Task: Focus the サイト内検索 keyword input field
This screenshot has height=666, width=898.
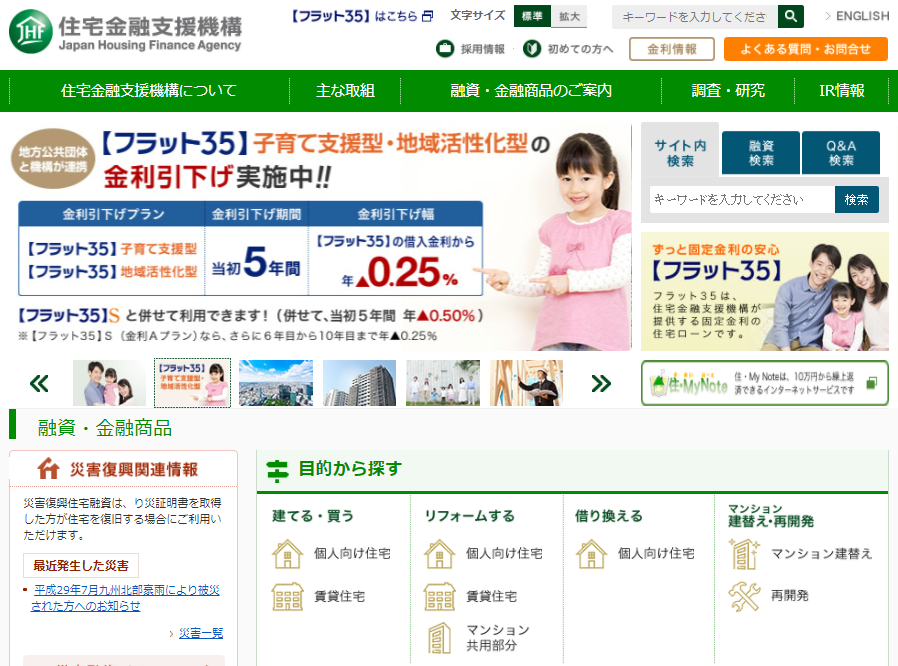Action: pos(742,199)
